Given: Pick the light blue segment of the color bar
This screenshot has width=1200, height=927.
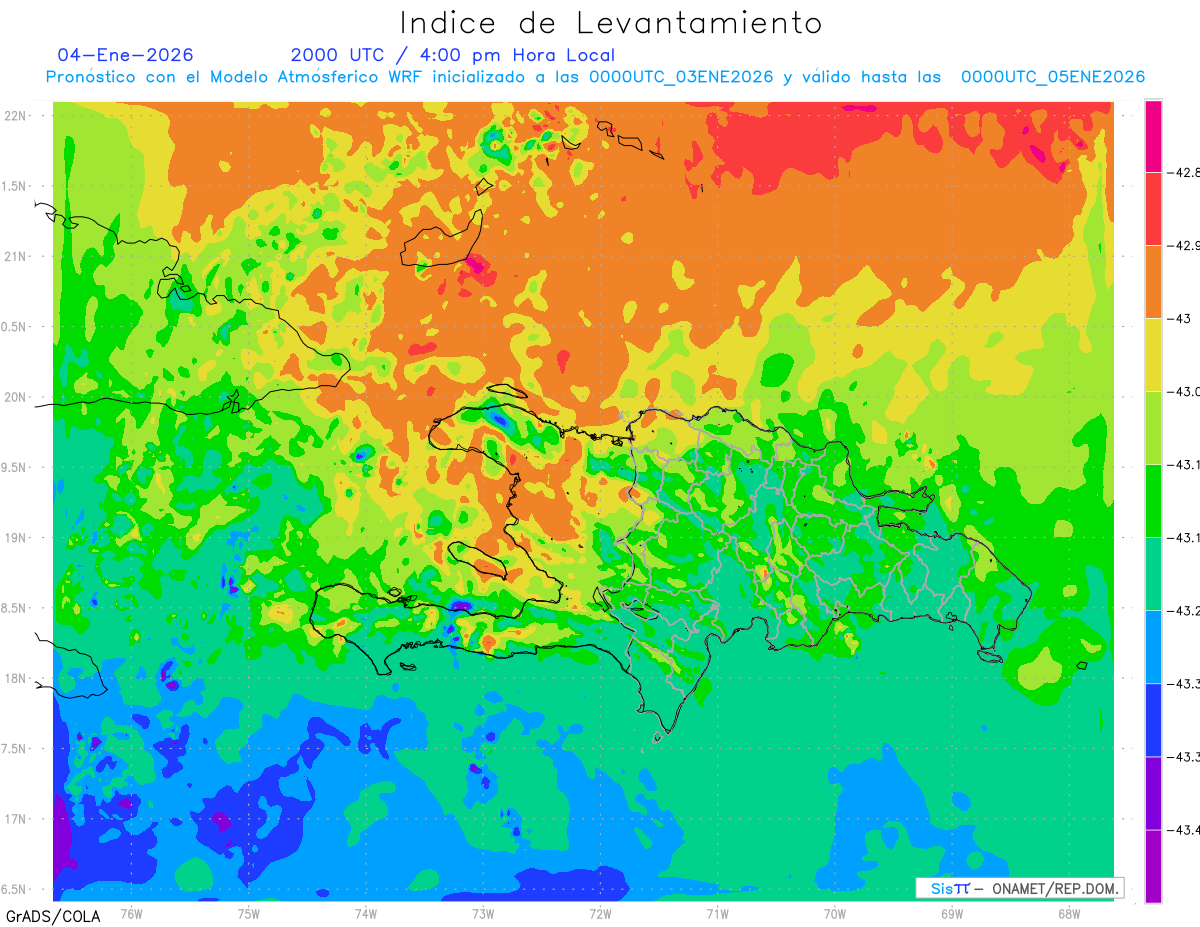Looking at the screenshot, I should (1153, 647).
